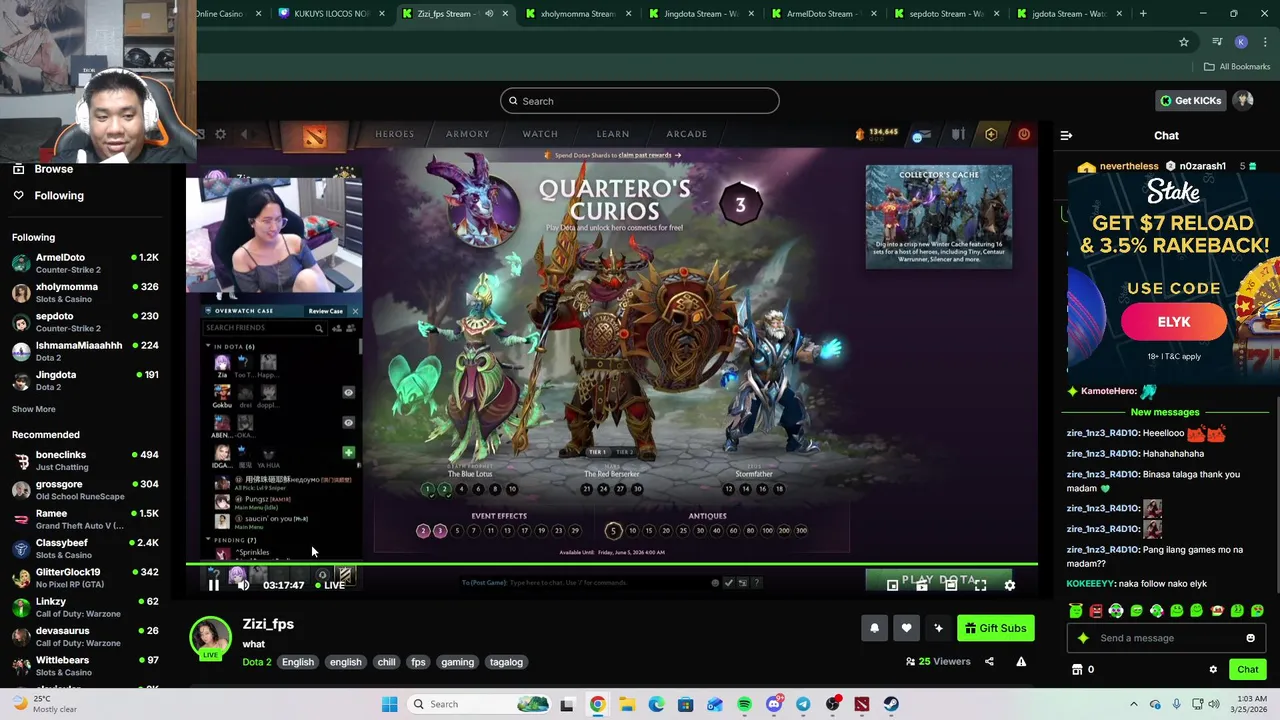This screenshot has width=1280, height=720.
Task: Insert the angry red emote
Action: [x=1096, y=610]
